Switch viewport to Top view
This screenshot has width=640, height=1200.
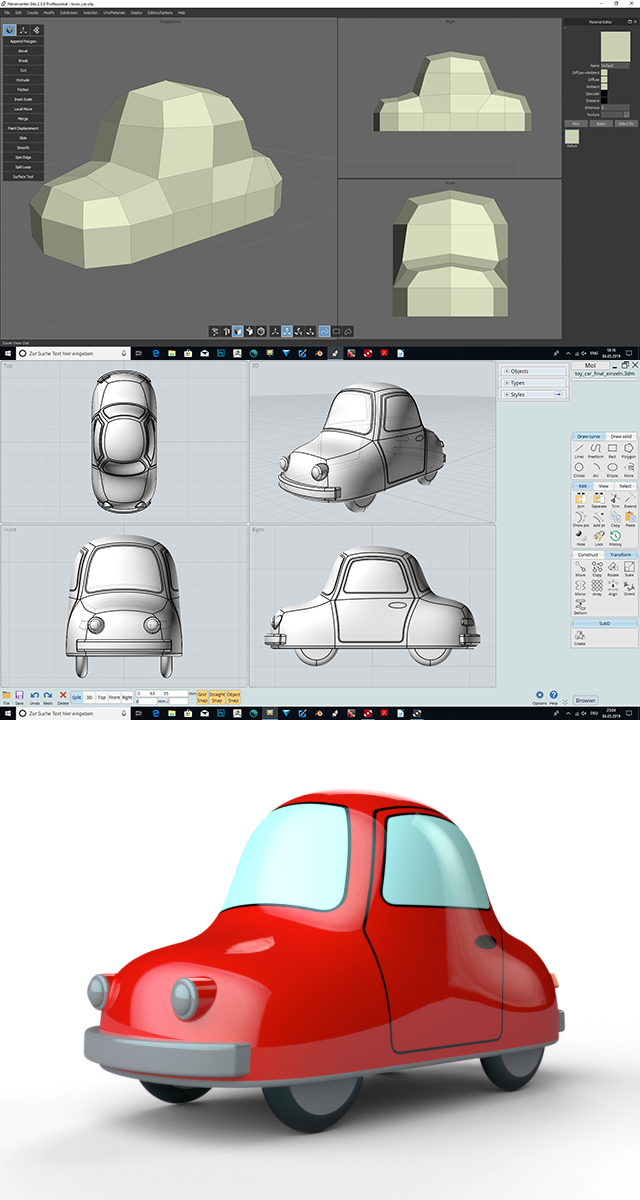coord(101,697)
